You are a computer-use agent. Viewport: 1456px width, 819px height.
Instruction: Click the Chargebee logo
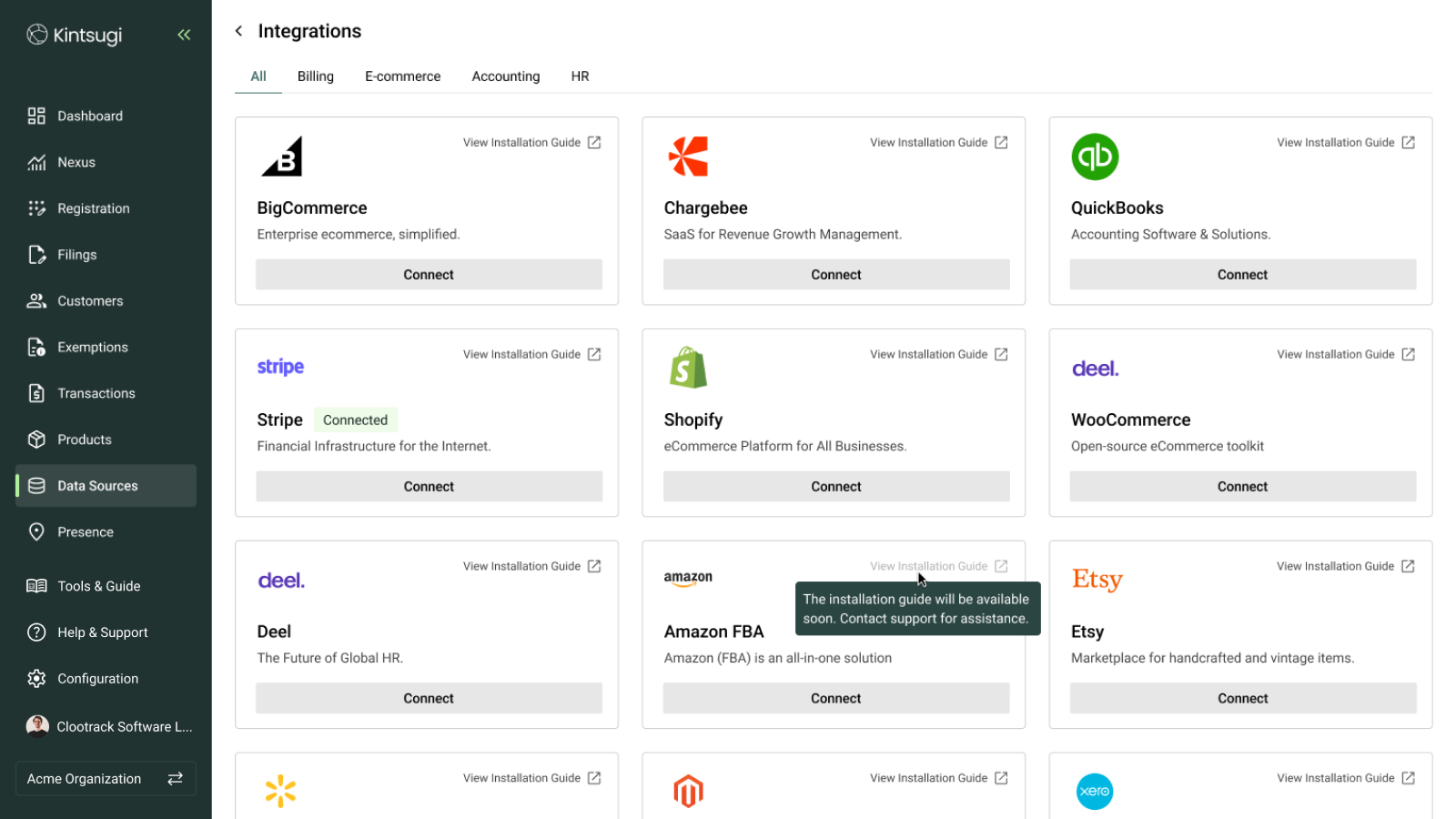coord(689,157)
